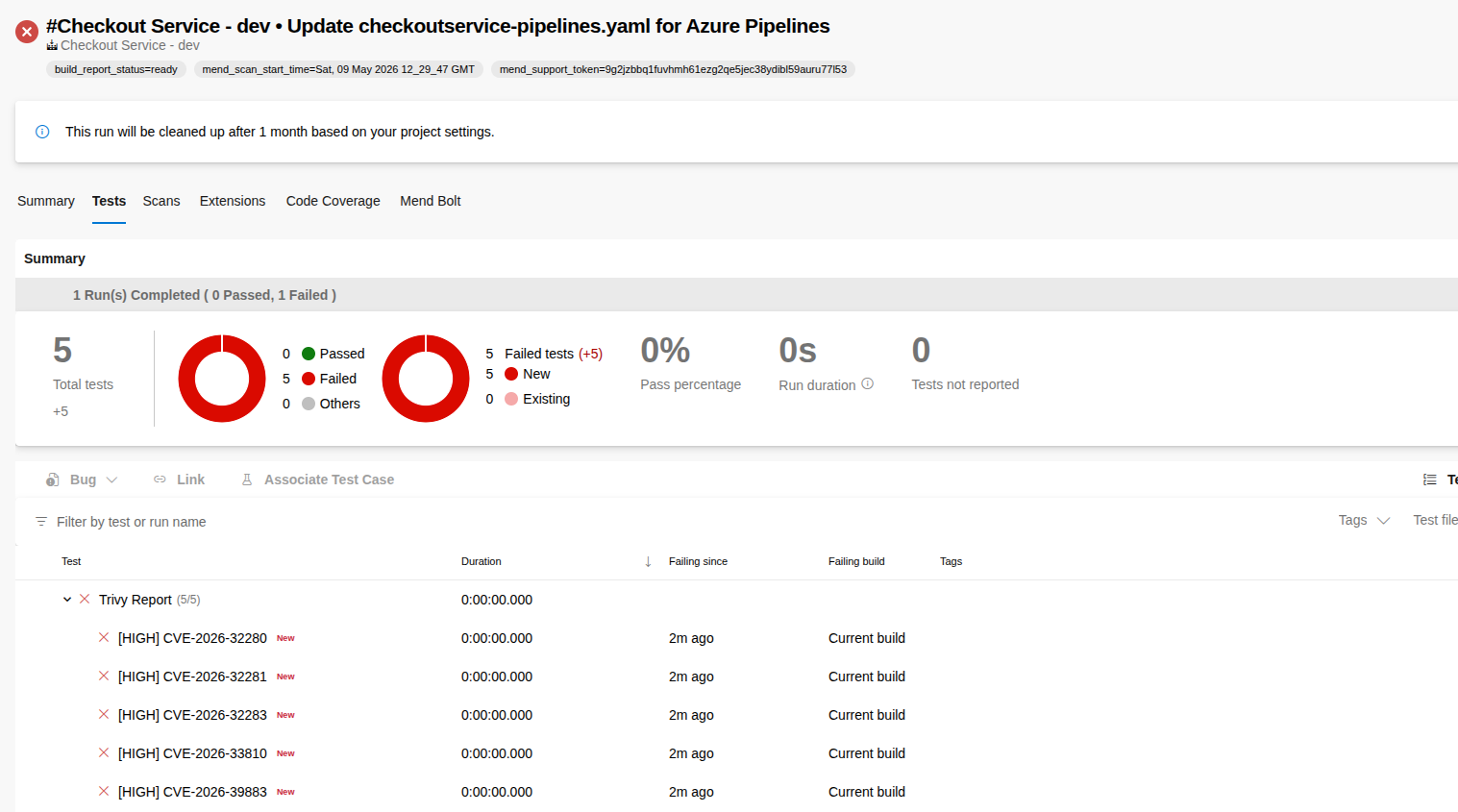Open the Tags filter dropdown
The height and width of the screenshot is (812, 1458).
click(1364, 520)
